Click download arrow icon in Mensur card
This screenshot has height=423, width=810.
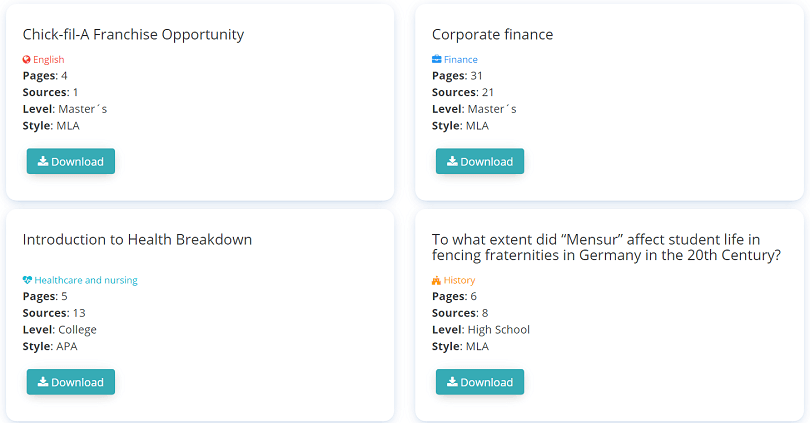[452, 382]
